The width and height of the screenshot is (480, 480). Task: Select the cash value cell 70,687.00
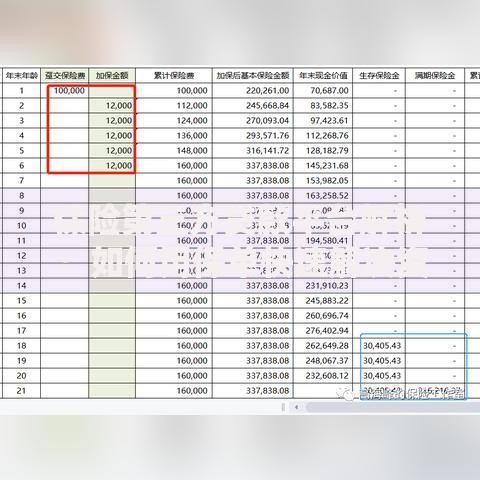tap(323, 91)
